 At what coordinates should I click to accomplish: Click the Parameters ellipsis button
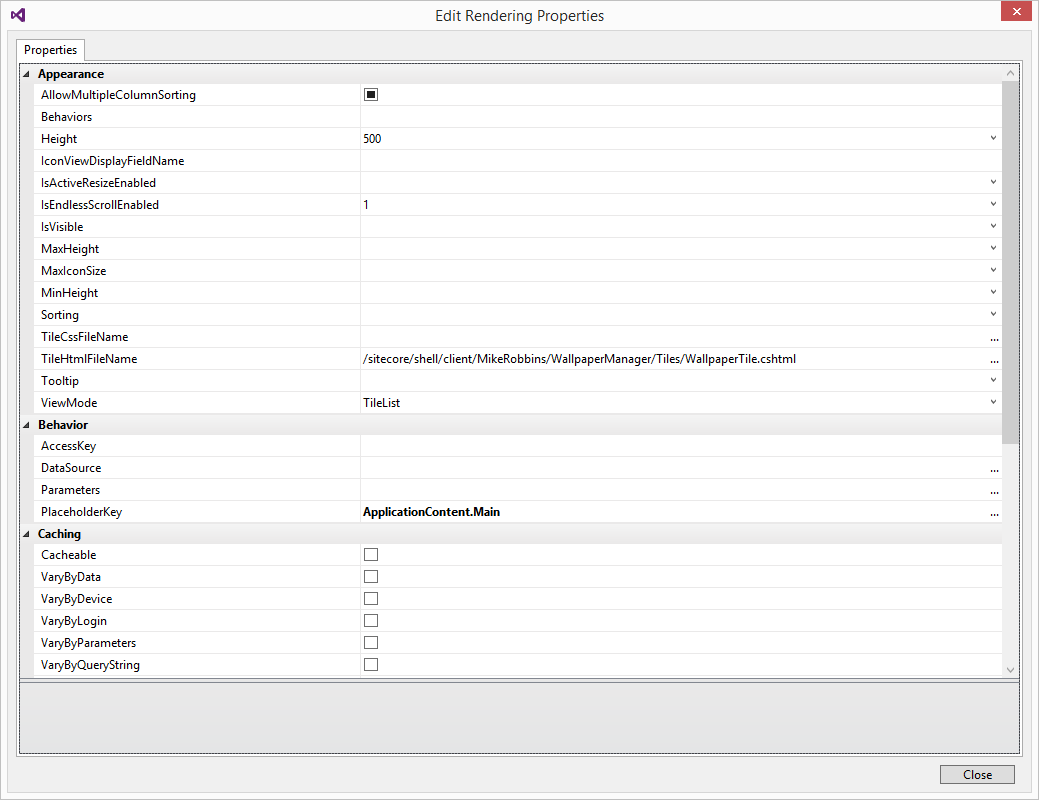994,490
